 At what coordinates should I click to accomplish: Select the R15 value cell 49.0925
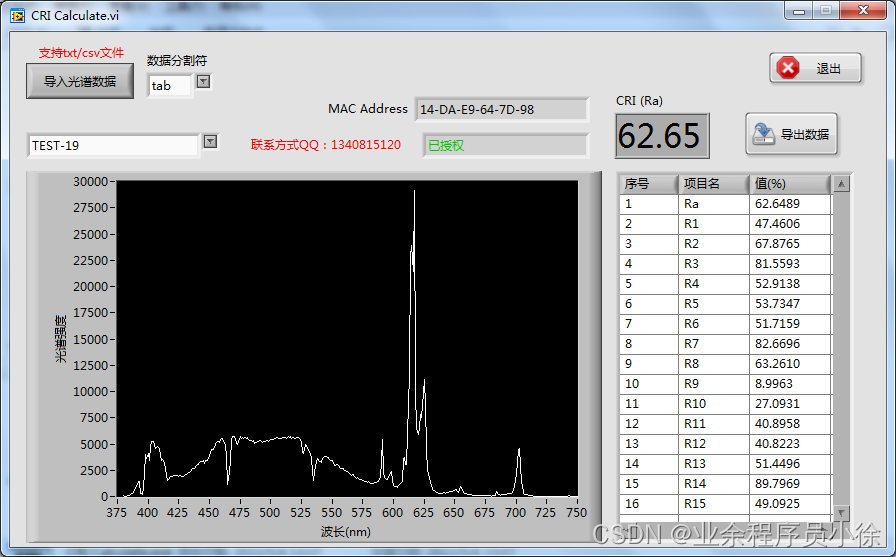[790, 504]
